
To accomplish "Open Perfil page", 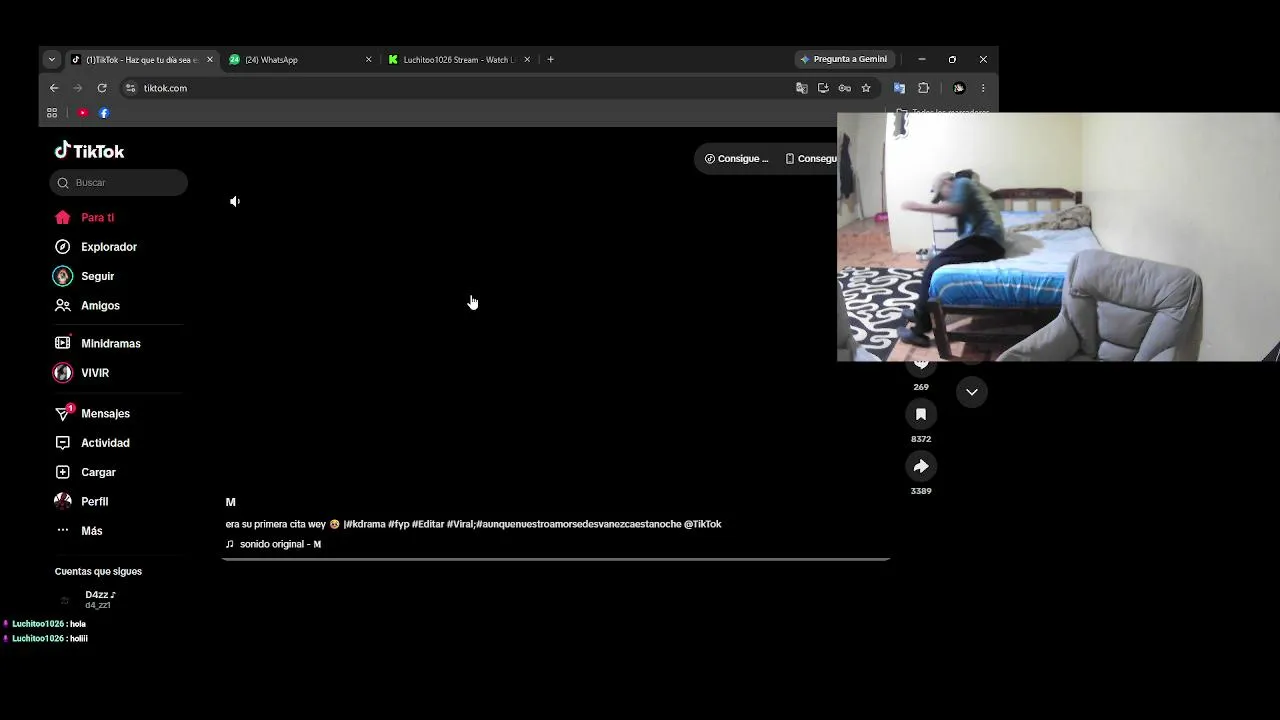I will [82, 501].
